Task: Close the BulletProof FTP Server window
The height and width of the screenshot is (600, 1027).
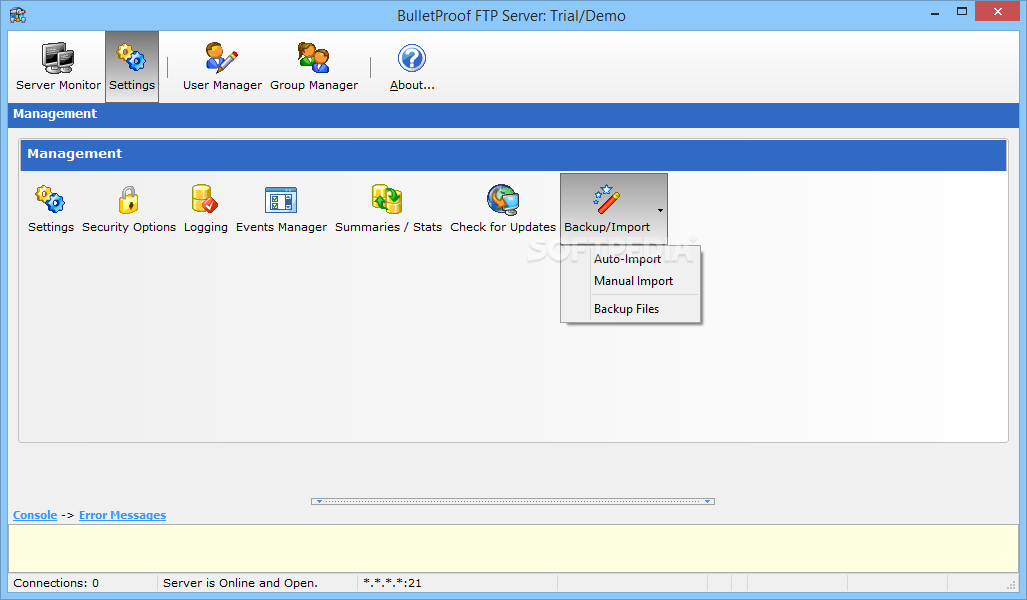Action: pos(998,12)
